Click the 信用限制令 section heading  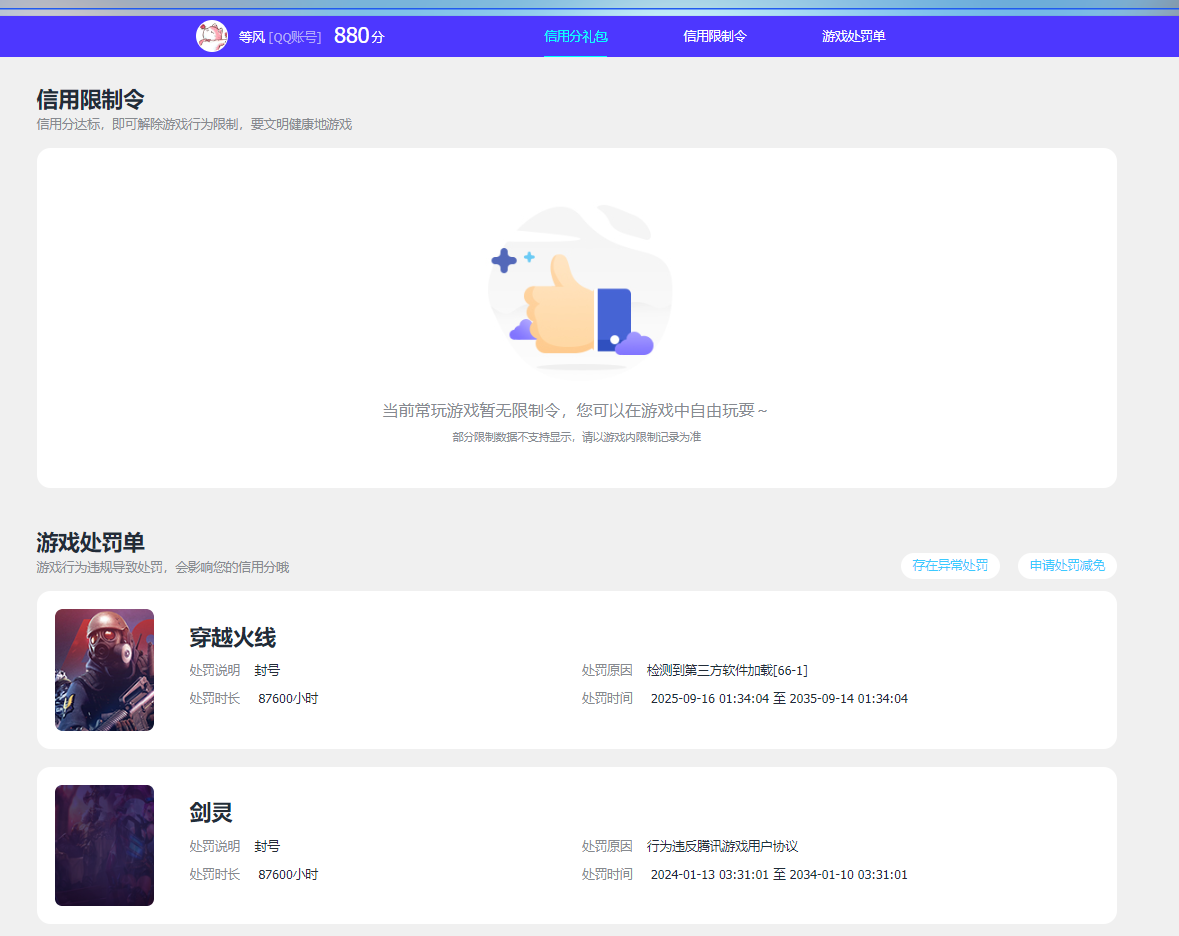(90, 99)
